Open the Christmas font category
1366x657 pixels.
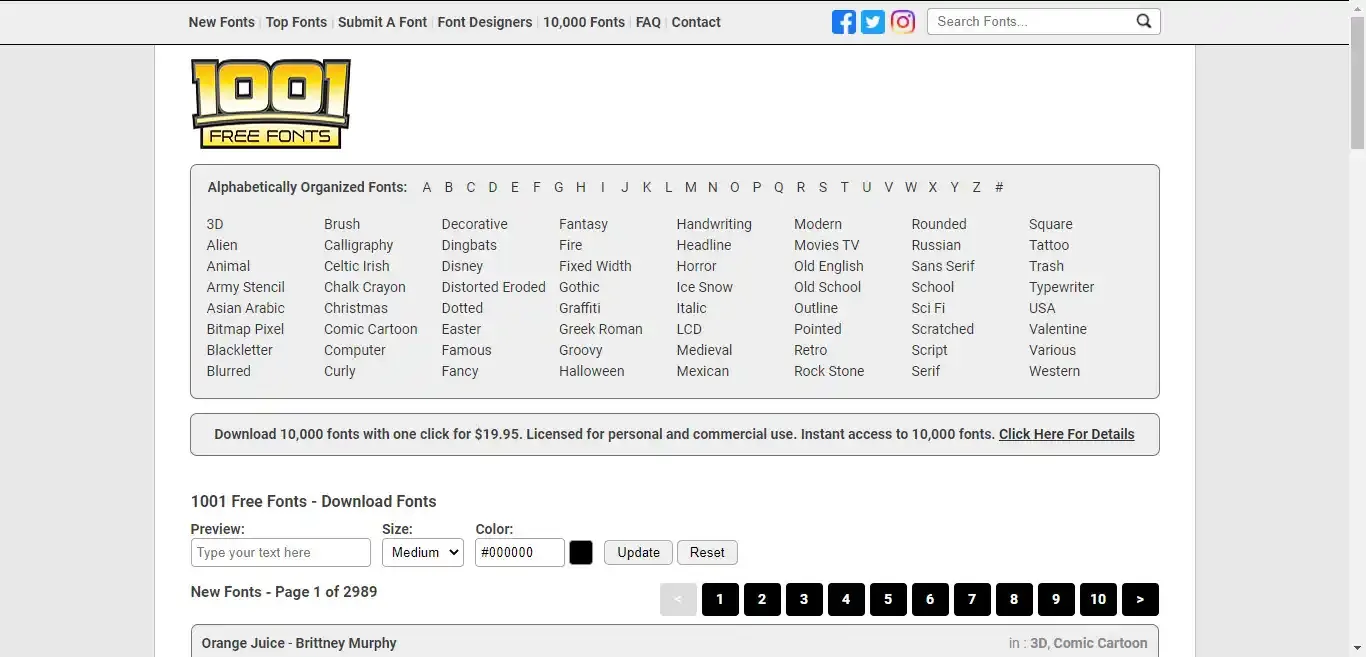[x=356, y=308]
